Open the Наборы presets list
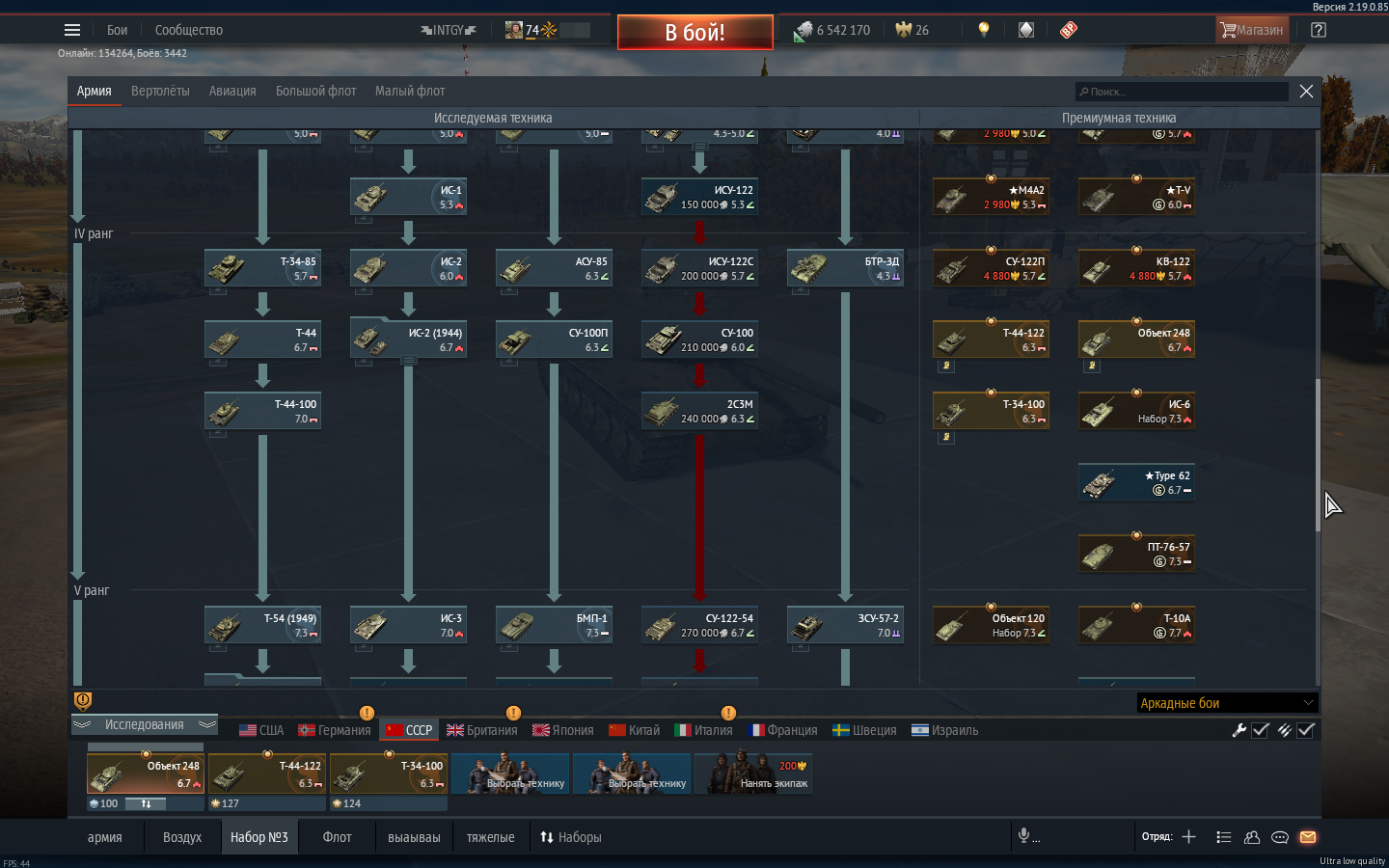Screen dimensions: 1389x868 click(571, 837)
